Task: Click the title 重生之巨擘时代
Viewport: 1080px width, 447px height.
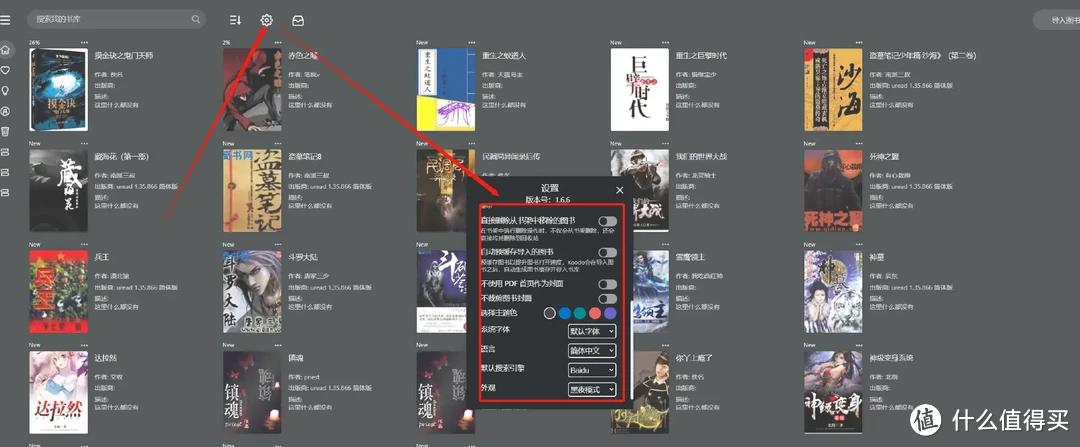Action: (x=701, y=56)
